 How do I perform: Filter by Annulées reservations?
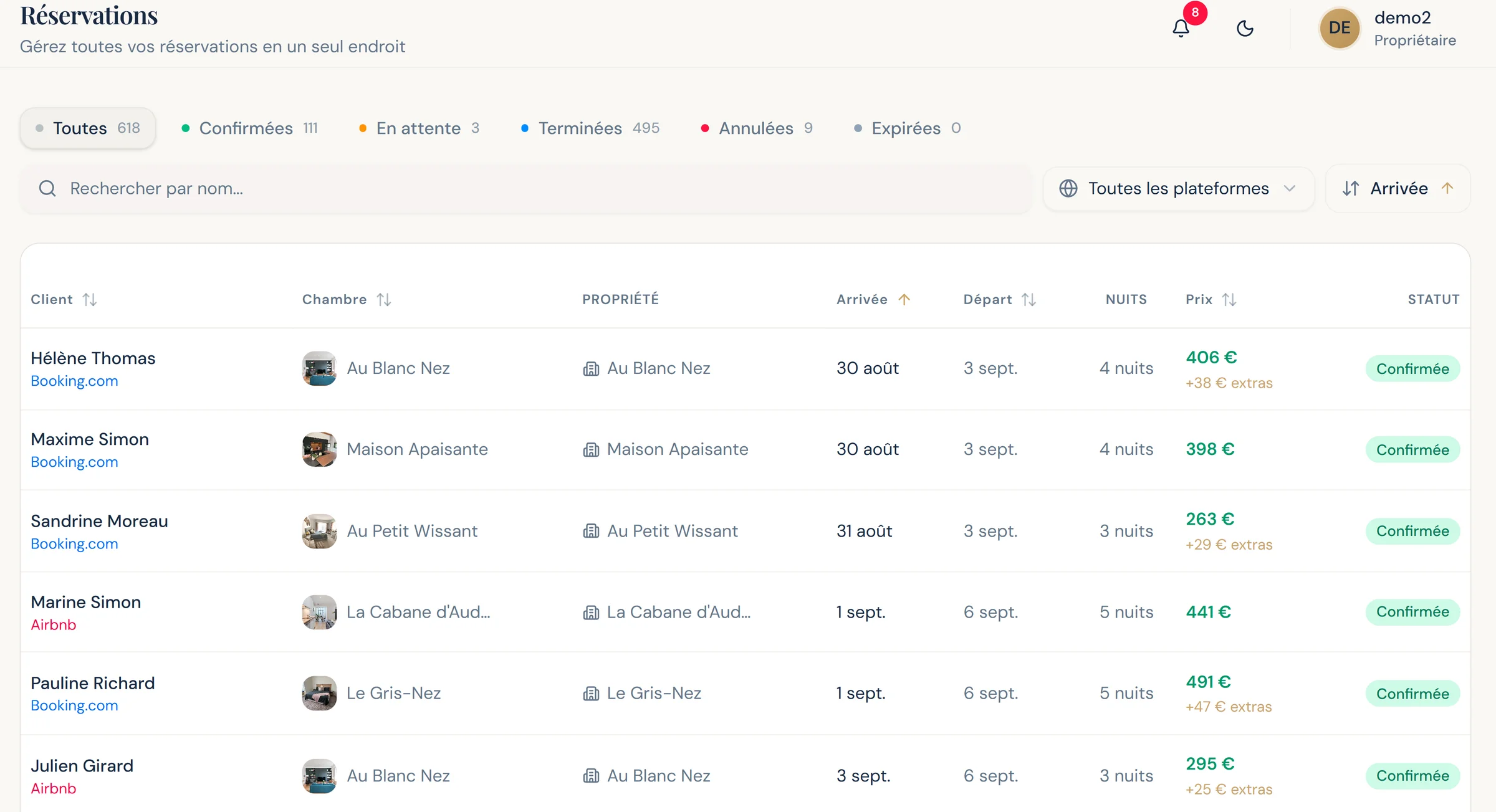tap(757, 128)
